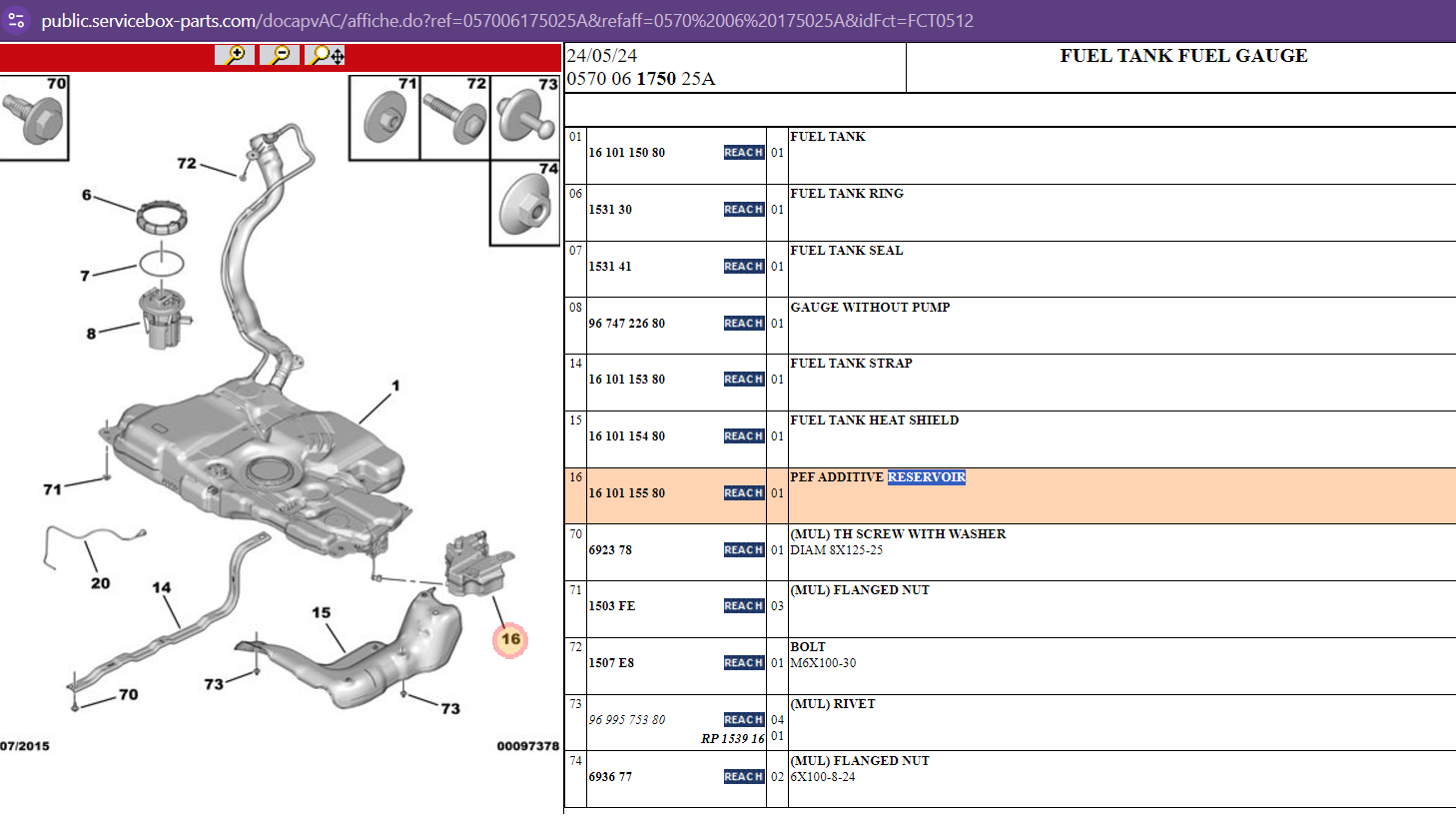This screenshot has width=1456, height=817.
Task: Click the zoom in magnifier icon
Action: coord(235,56)
